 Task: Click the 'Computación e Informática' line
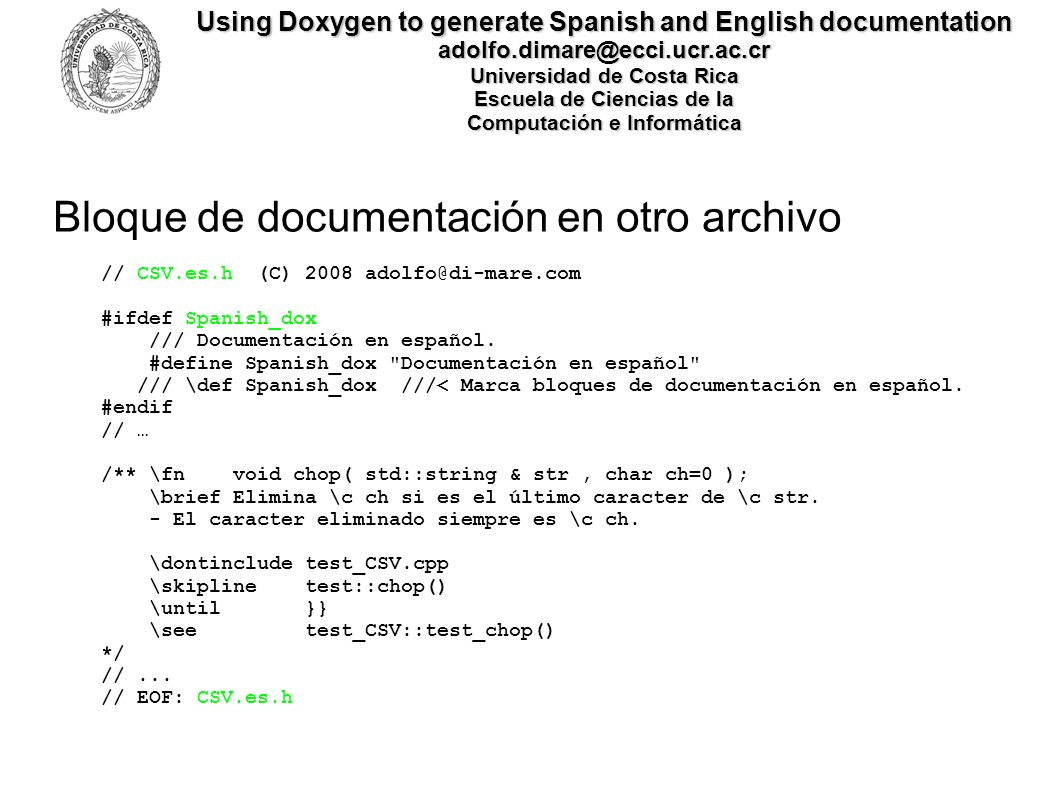[x=604, y=123]
